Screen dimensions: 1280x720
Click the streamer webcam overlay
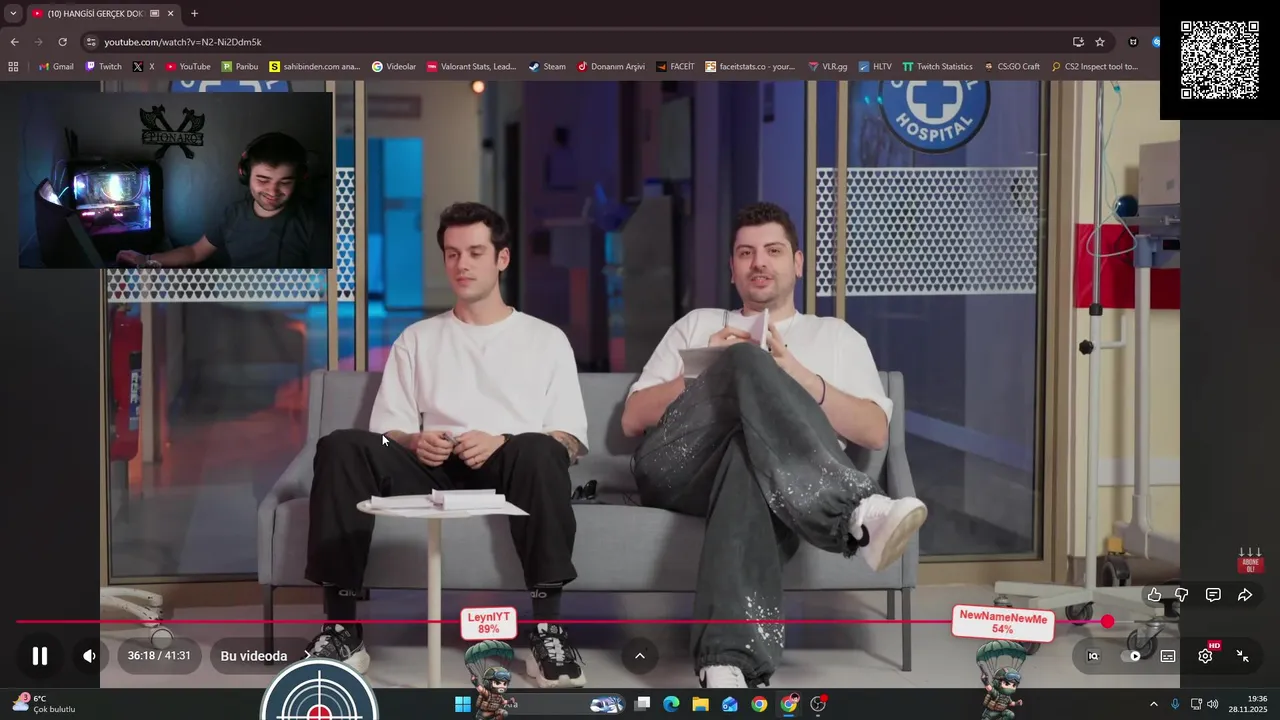tap(176, 180)
